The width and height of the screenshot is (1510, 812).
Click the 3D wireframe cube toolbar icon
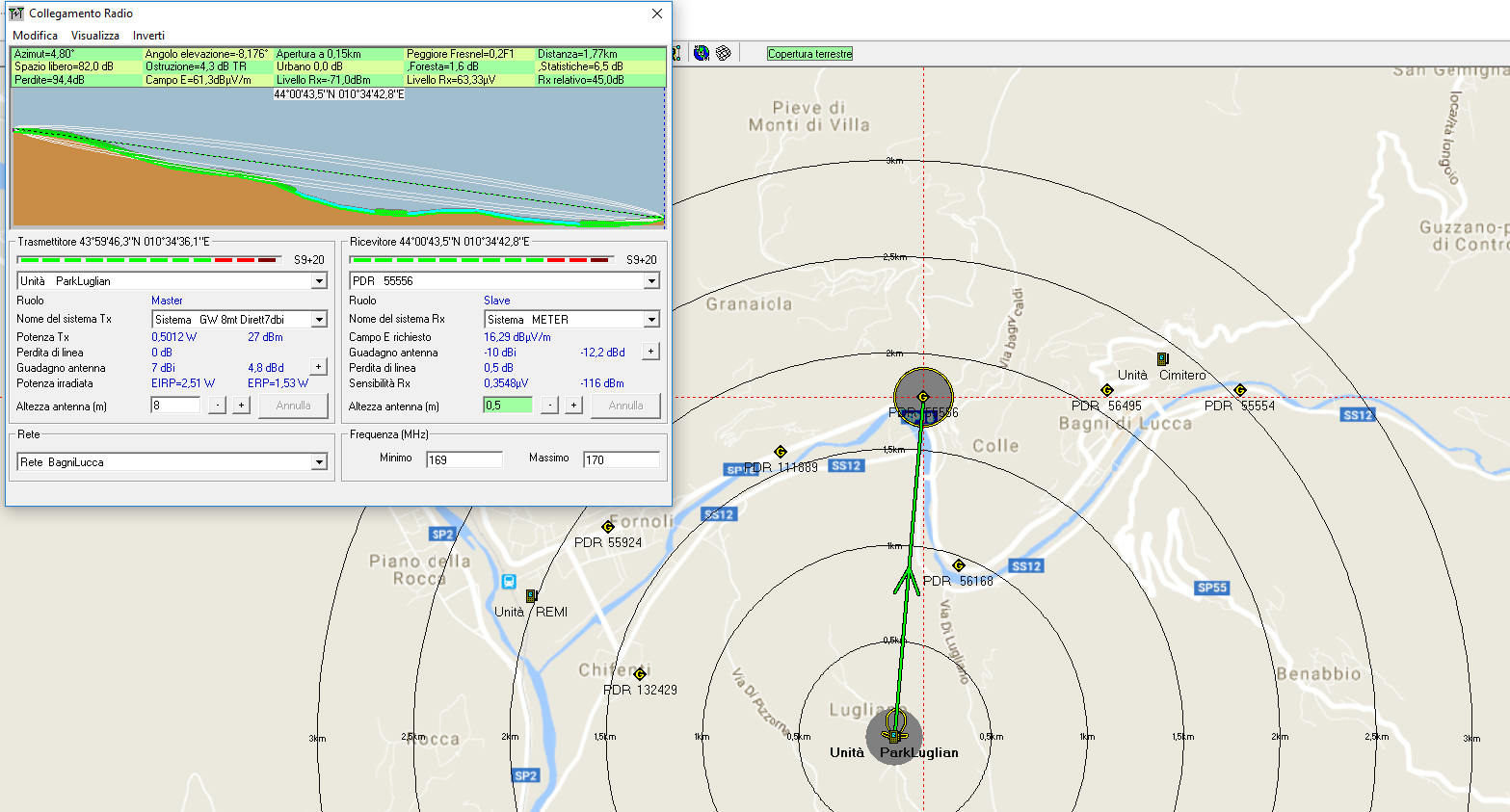click(724, 53)
